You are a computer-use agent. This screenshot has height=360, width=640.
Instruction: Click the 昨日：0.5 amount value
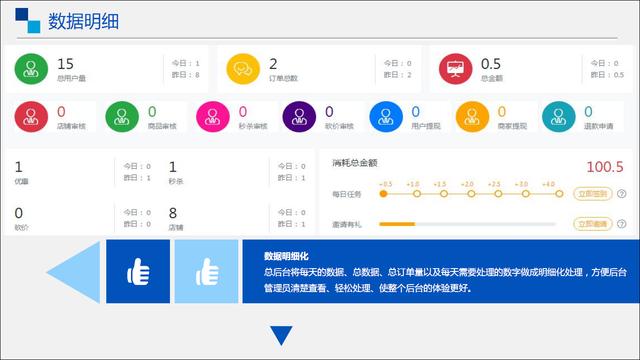click(607, 75)
